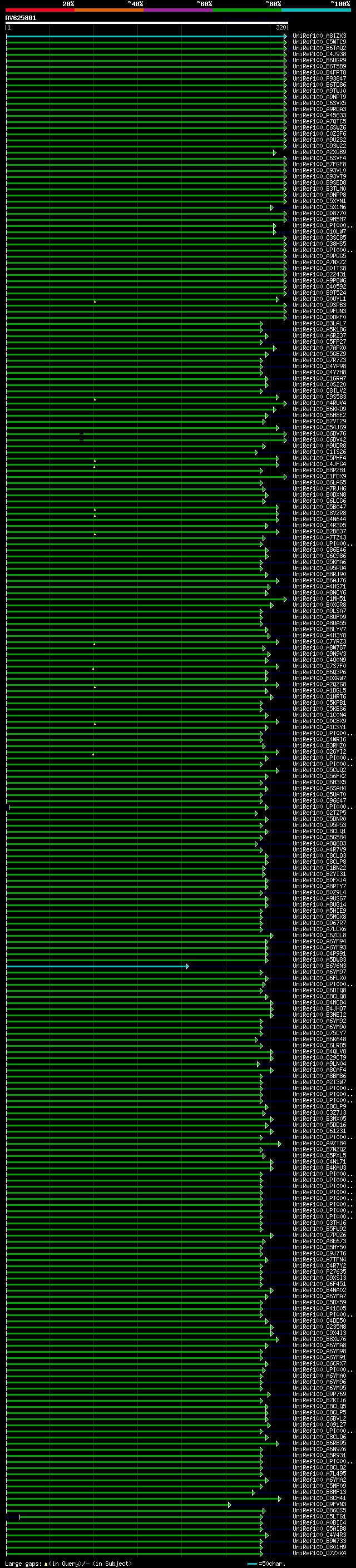Open hit UniRef100_A7QTC5
The width and height of the screenshot is (356, 1568).
point(319,121)
